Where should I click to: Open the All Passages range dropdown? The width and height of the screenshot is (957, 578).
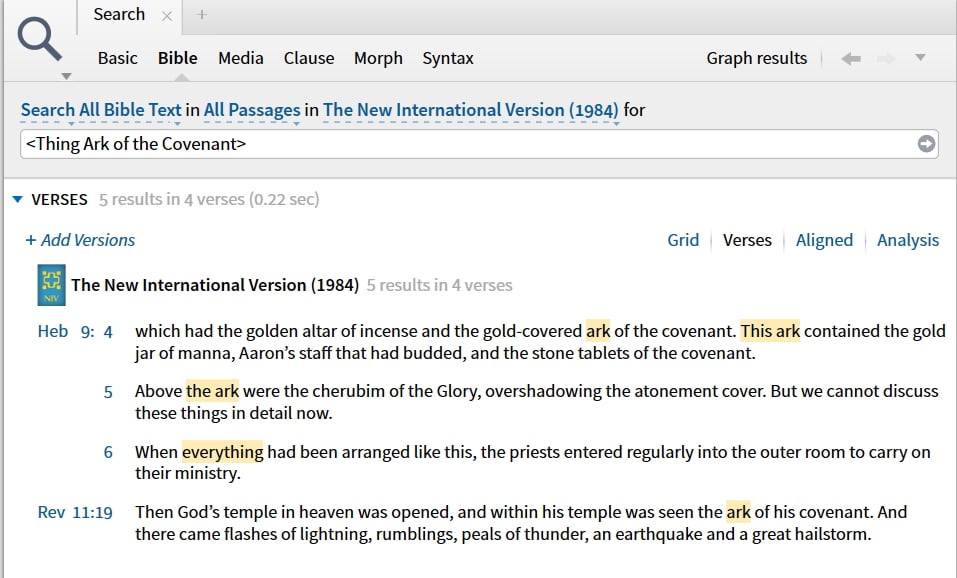(252, 110)
